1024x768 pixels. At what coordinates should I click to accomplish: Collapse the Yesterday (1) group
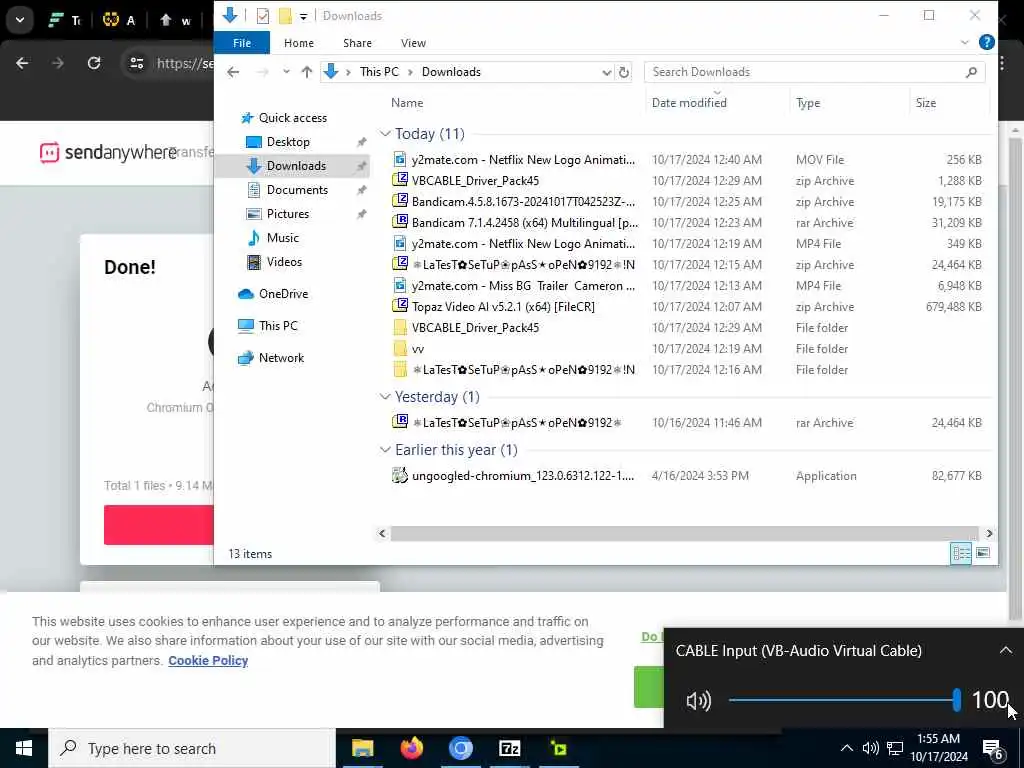[385, 397]
